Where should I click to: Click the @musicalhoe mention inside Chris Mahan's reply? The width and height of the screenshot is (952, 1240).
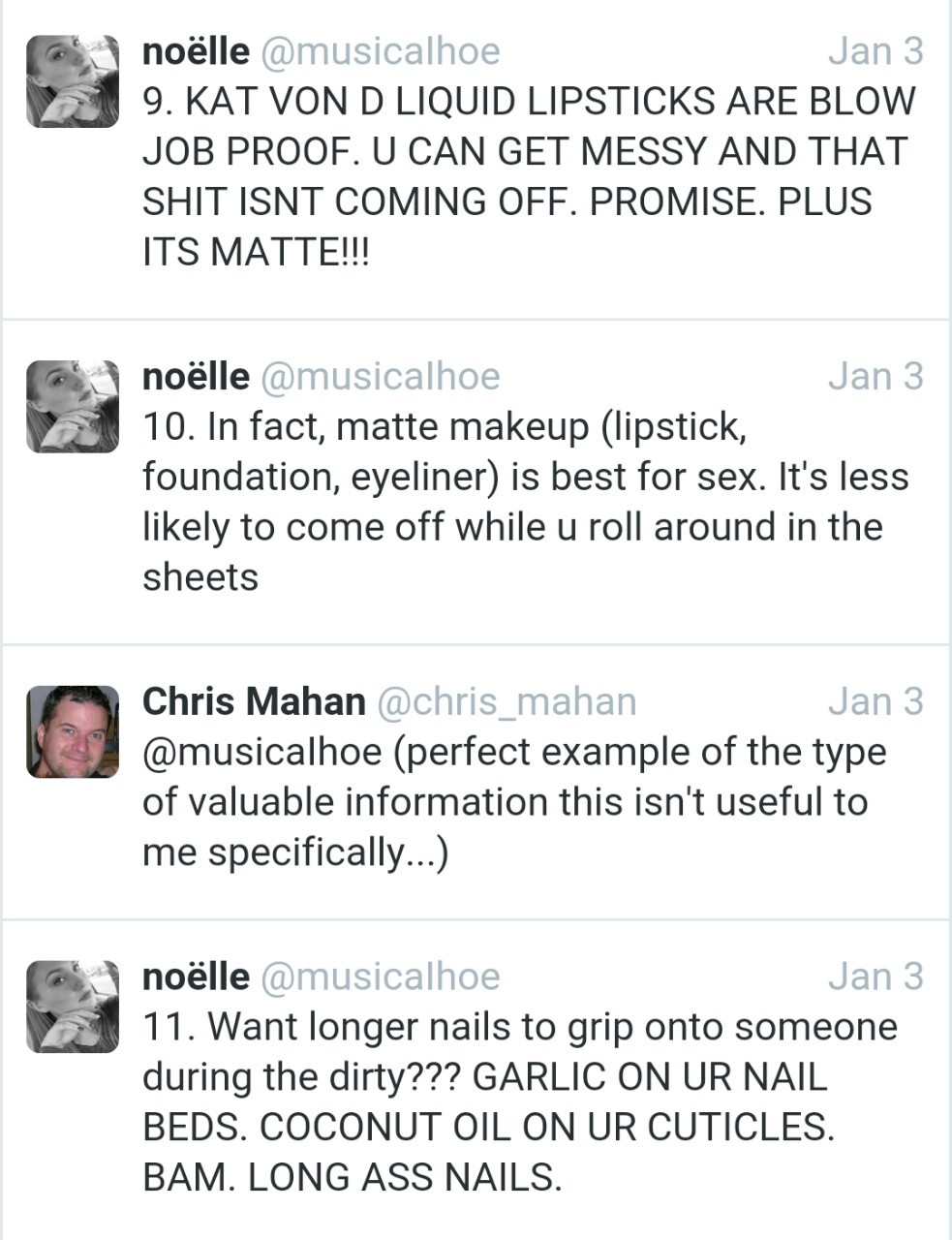[x=262, y=753]
